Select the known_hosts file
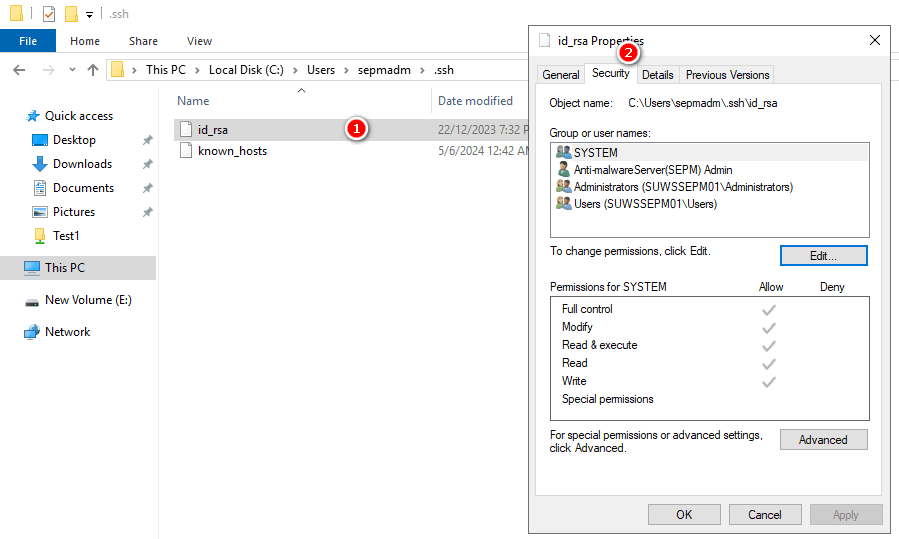Image resolution: width=899 pixels, height=539 pixels. [232, 151]
